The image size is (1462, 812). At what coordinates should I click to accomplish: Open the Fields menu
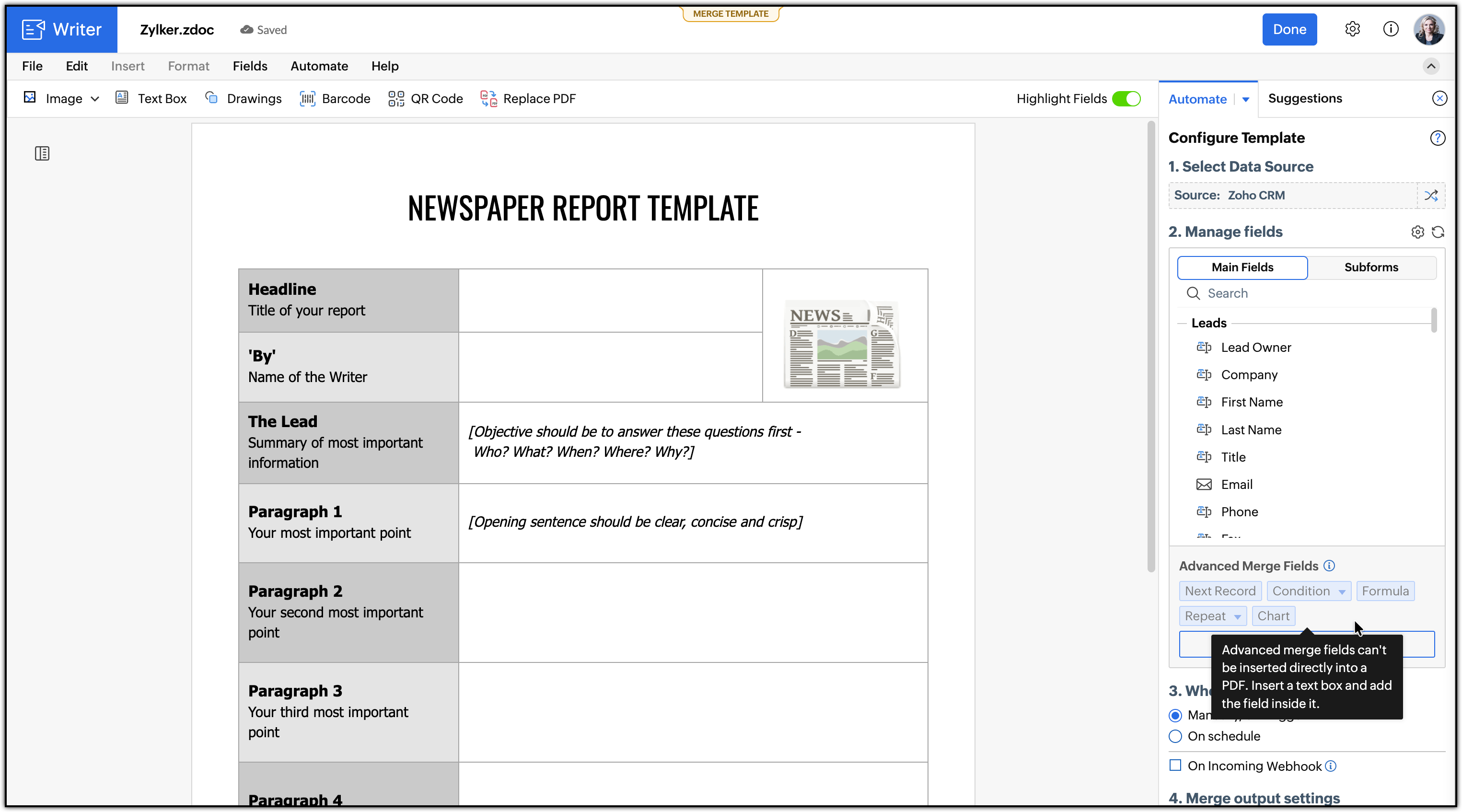(250, 67)
